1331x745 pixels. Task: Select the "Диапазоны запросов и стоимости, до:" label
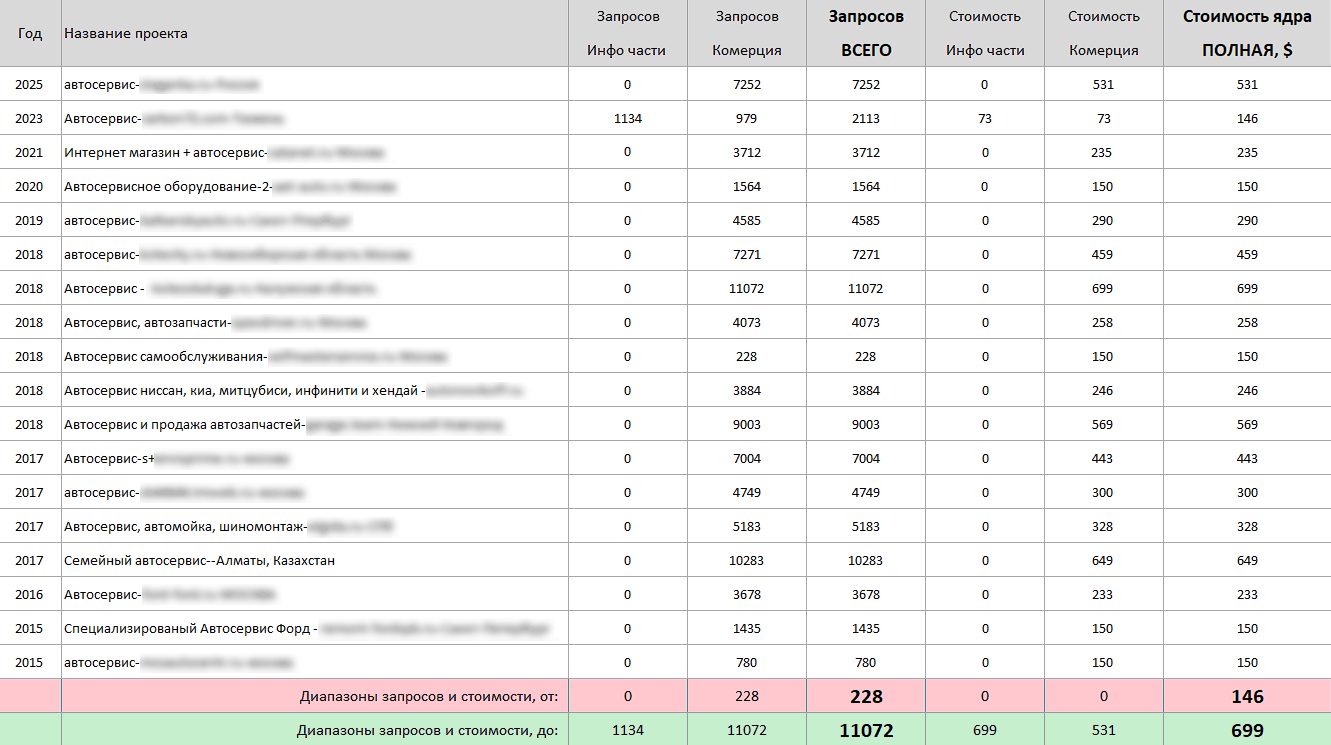[x=427, y=731]
